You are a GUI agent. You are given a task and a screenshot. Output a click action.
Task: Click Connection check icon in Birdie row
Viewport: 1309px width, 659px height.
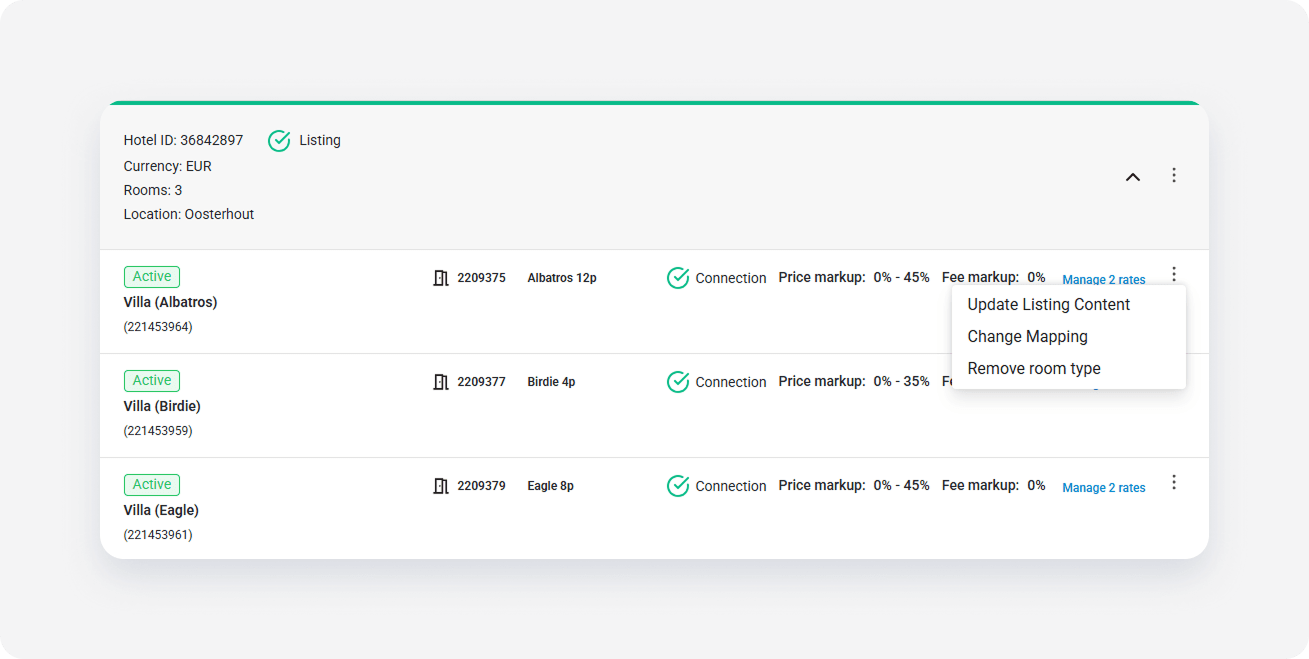(x=678, y=382)
